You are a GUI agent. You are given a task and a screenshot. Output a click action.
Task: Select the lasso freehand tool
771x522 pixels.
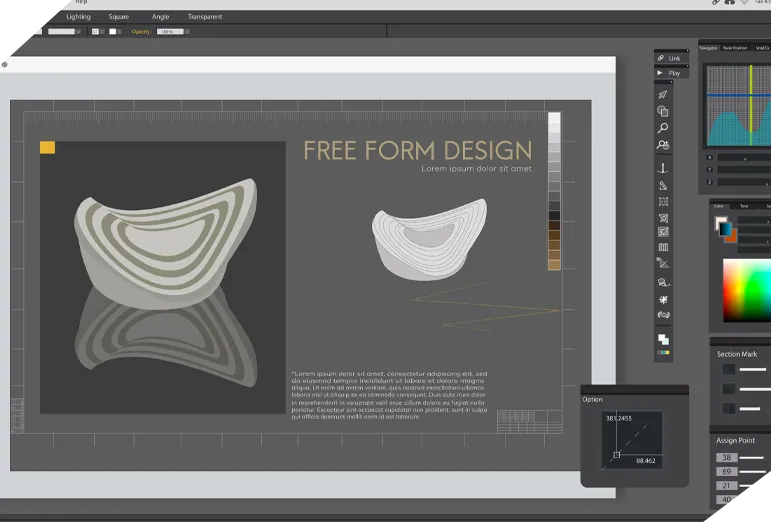(663, 282)
